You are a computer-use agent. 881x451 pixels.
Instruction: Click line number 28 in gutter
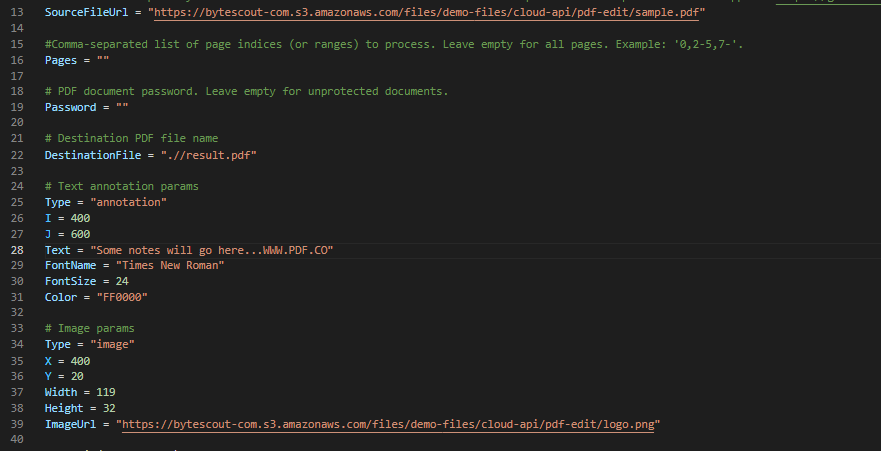point(17,250)
